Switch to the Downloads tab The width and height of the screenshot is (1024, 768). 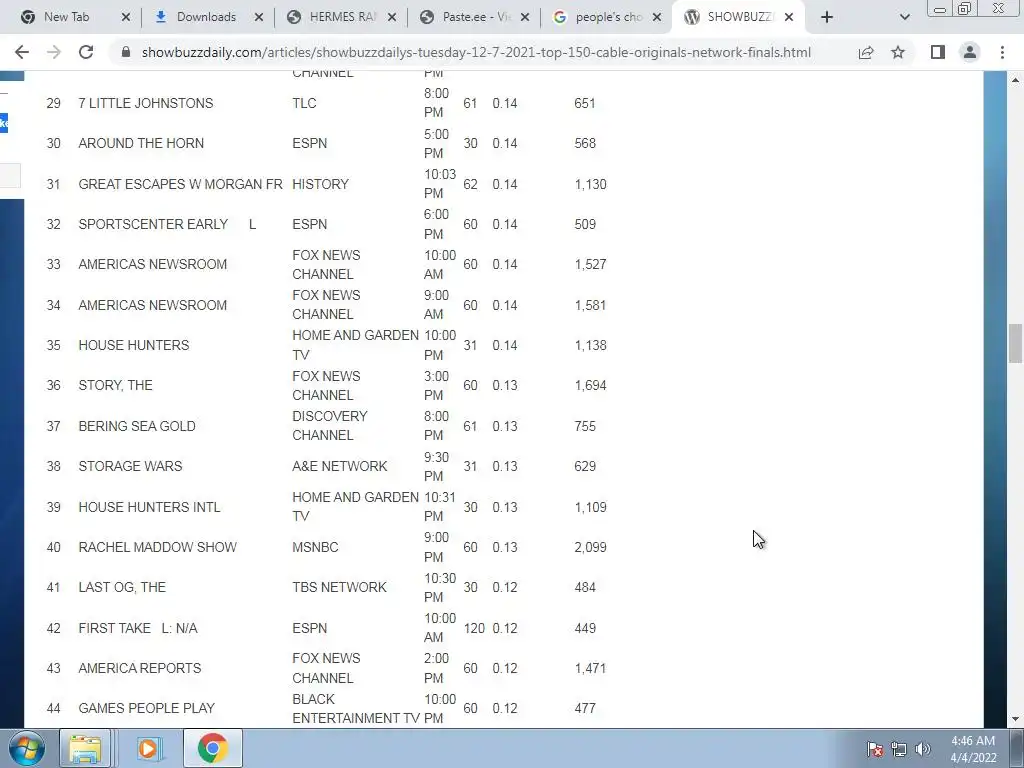tap(206, 17)
